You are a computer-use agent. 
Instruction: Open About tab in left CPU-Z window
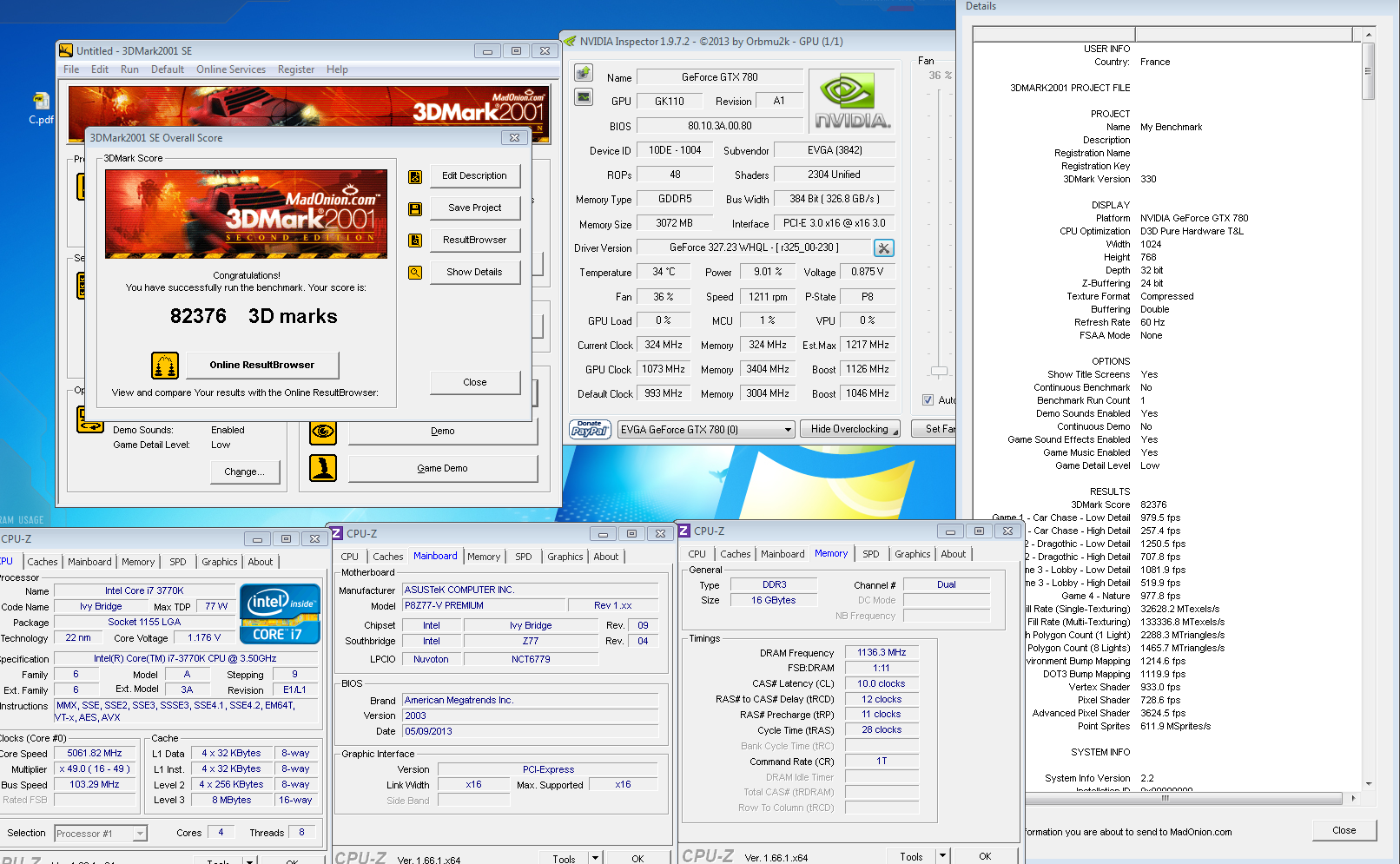coord(260,562)
